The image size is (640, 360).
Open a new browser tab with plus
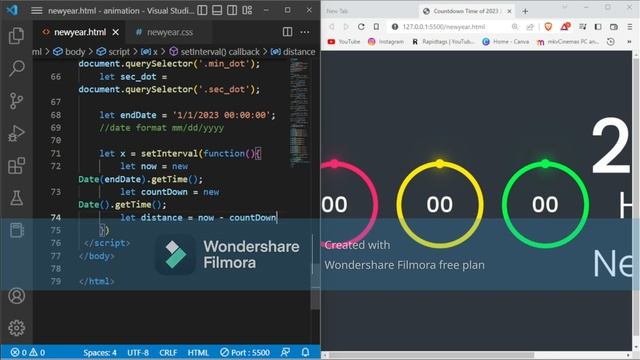pos(525,11)
